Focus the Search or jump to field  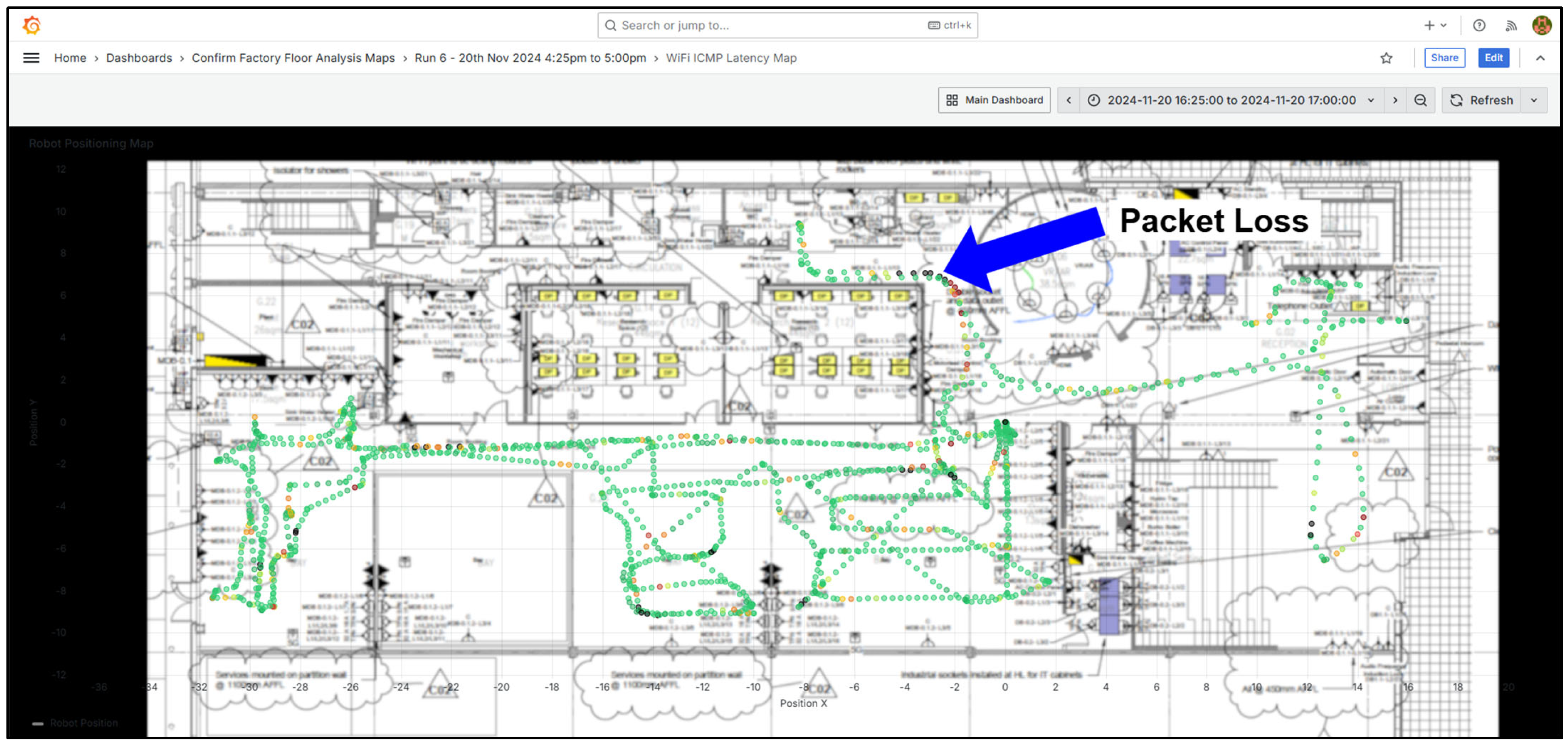(767, 26)
